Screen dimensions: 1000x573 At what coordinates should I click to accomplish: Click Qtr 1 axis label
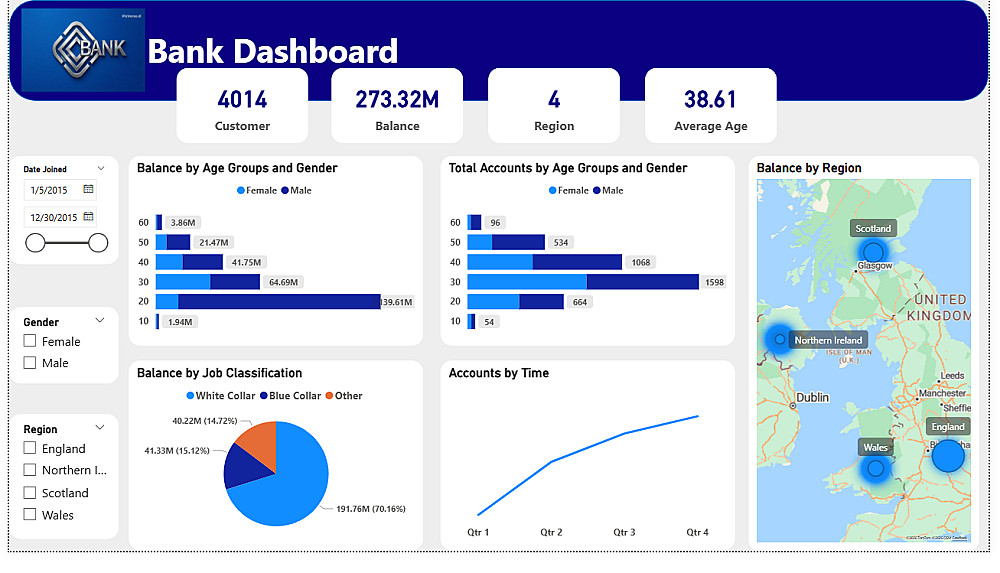[478, 532]
